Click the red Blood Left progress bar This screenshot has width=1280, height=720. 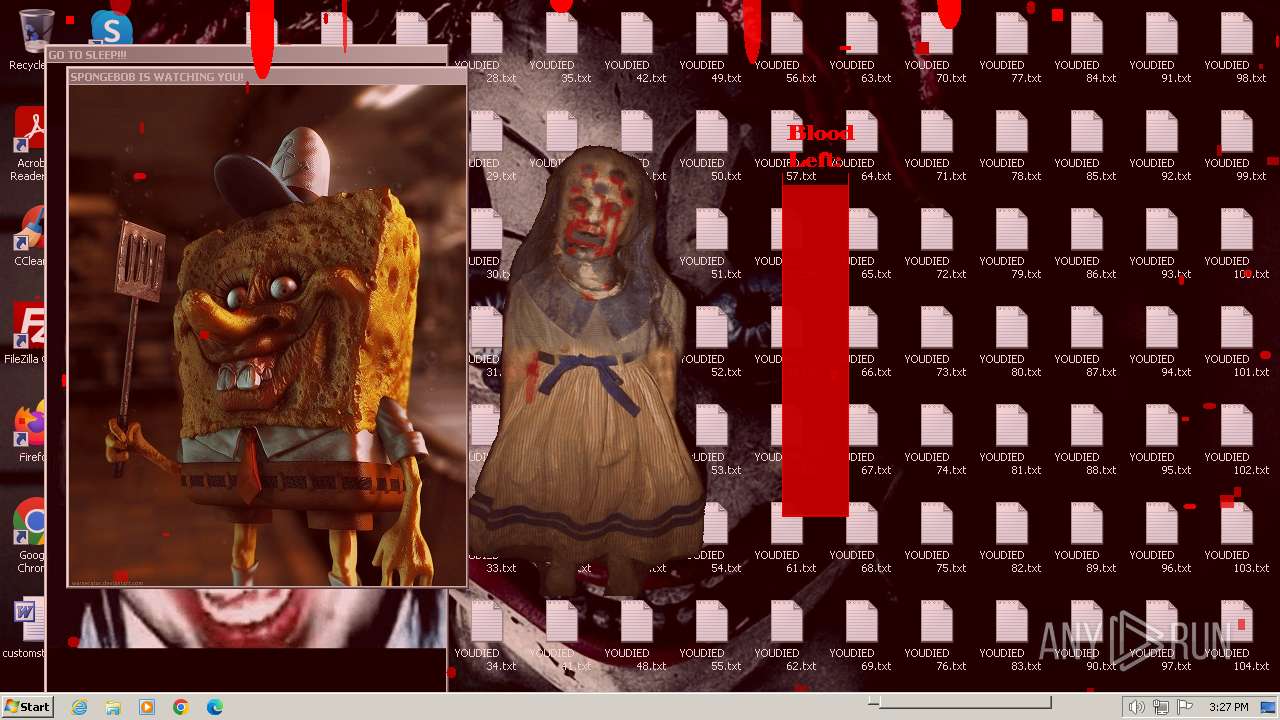[x=815, y=344]
